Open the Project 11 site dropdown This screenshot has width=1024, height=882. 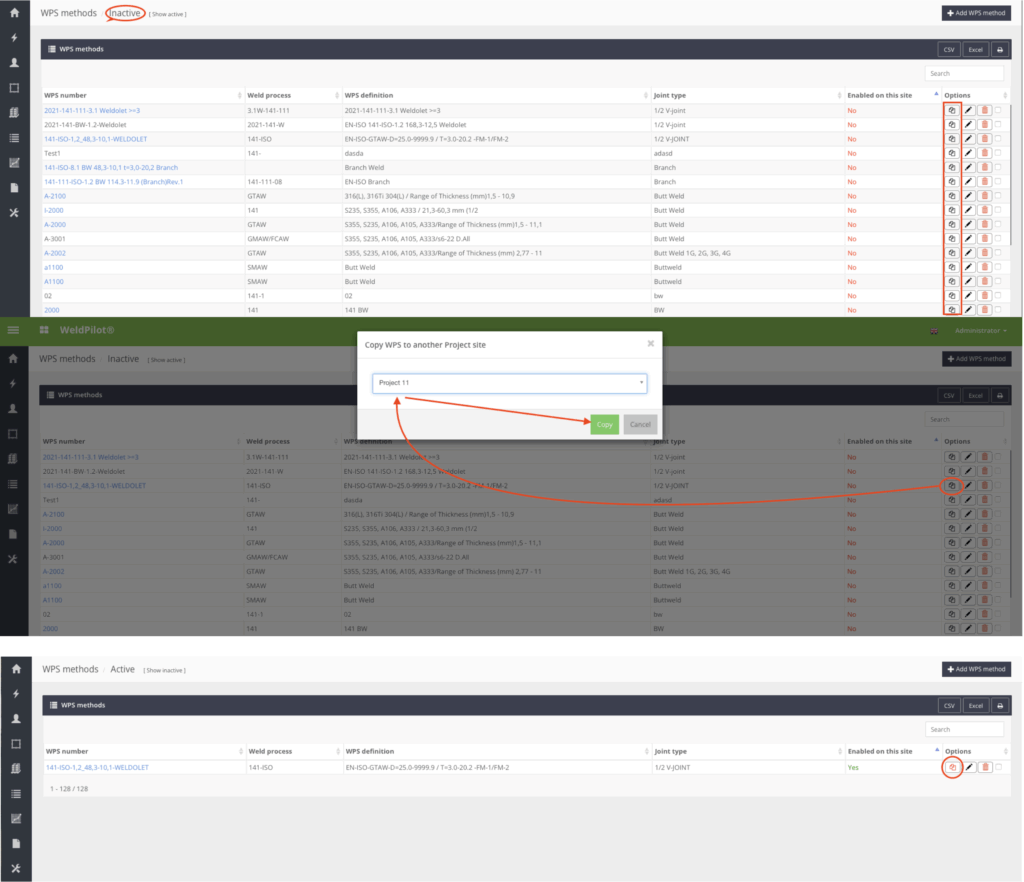click(x=510, y=383)
